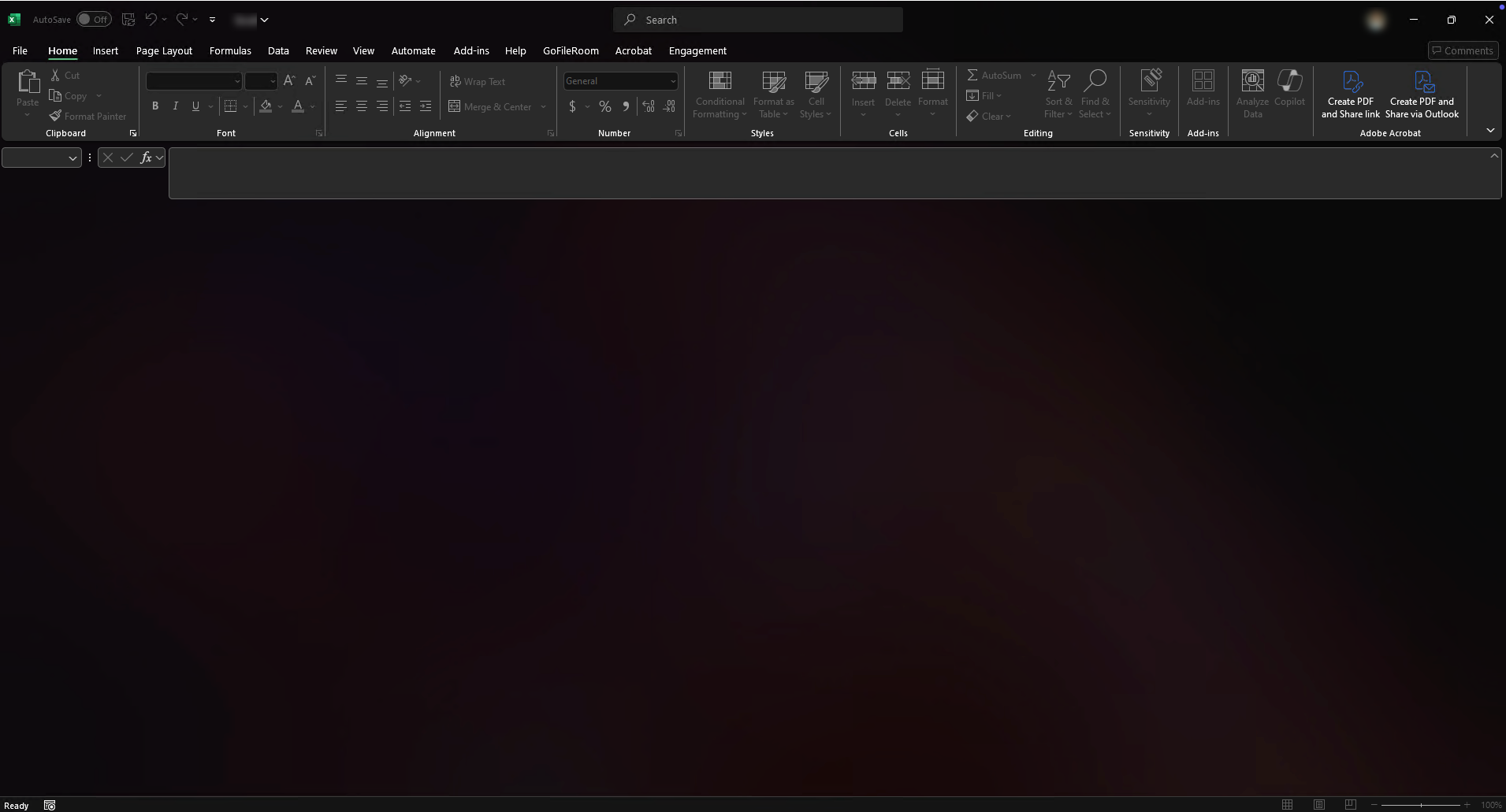Click Create PDF and Share via Outlook
The height and width of the screenshot is (812, 1506).
(x=1422, y=93)
